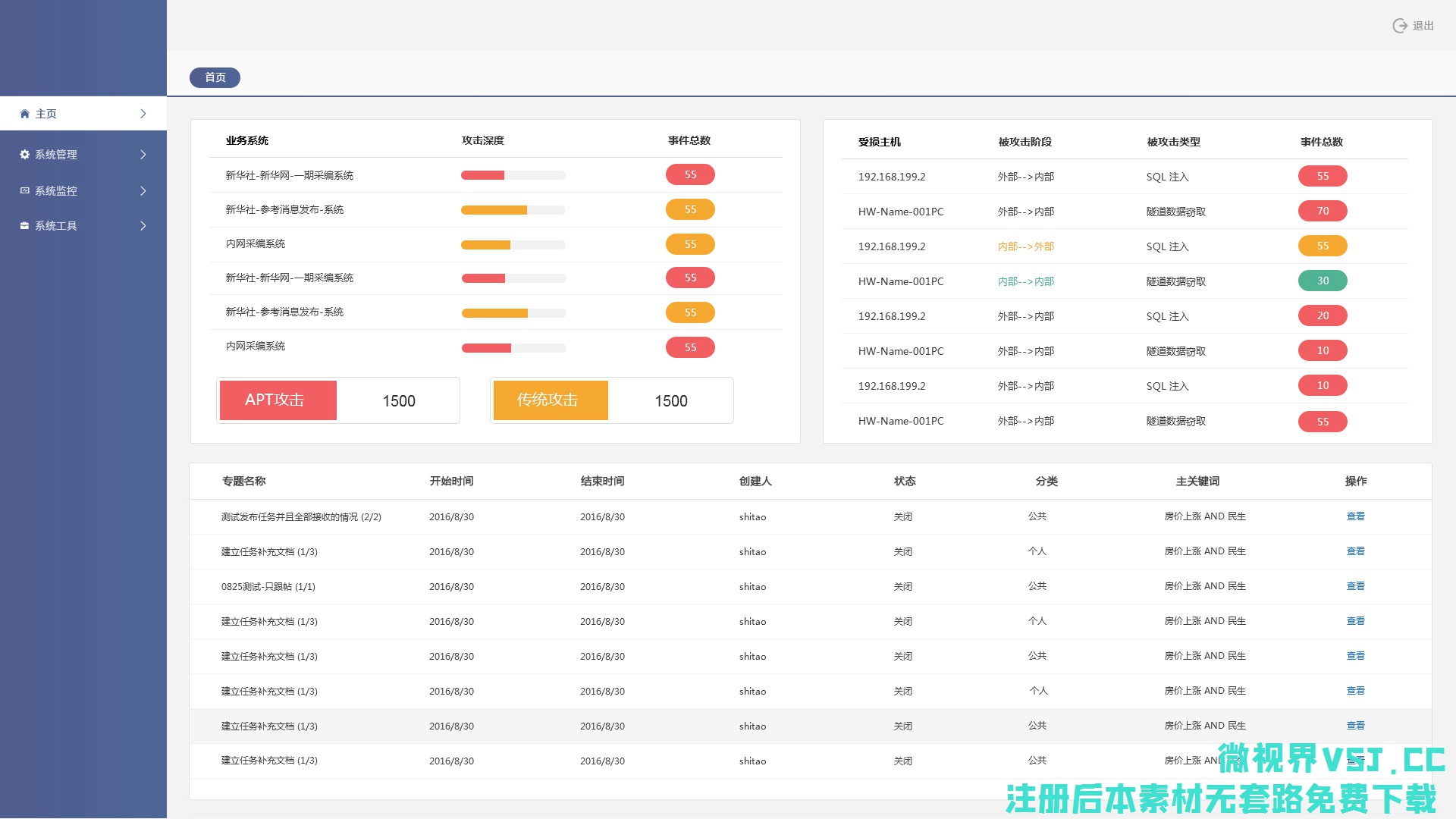This screenshot has width=1456, height=819.
Task: Click the green 30 event count badge
Action: point(1322,281)
